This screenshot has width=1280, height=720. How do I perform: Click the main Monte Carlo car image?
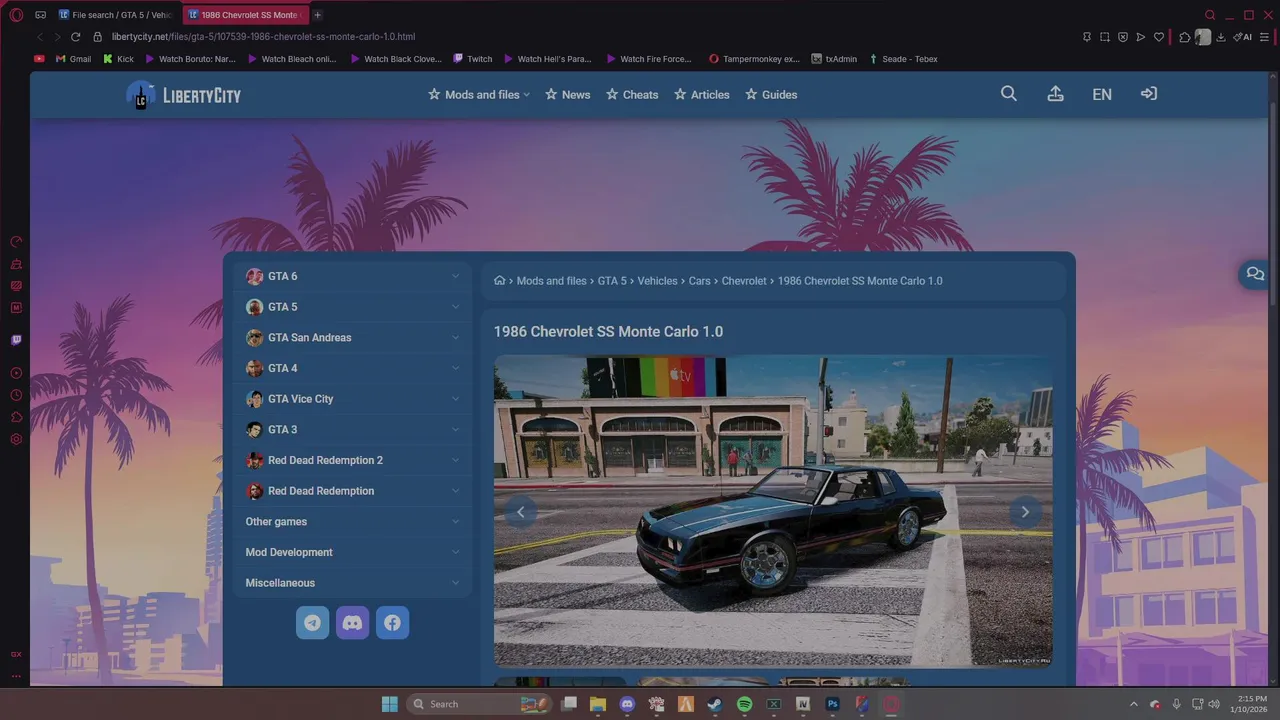(x=773, y=511)
